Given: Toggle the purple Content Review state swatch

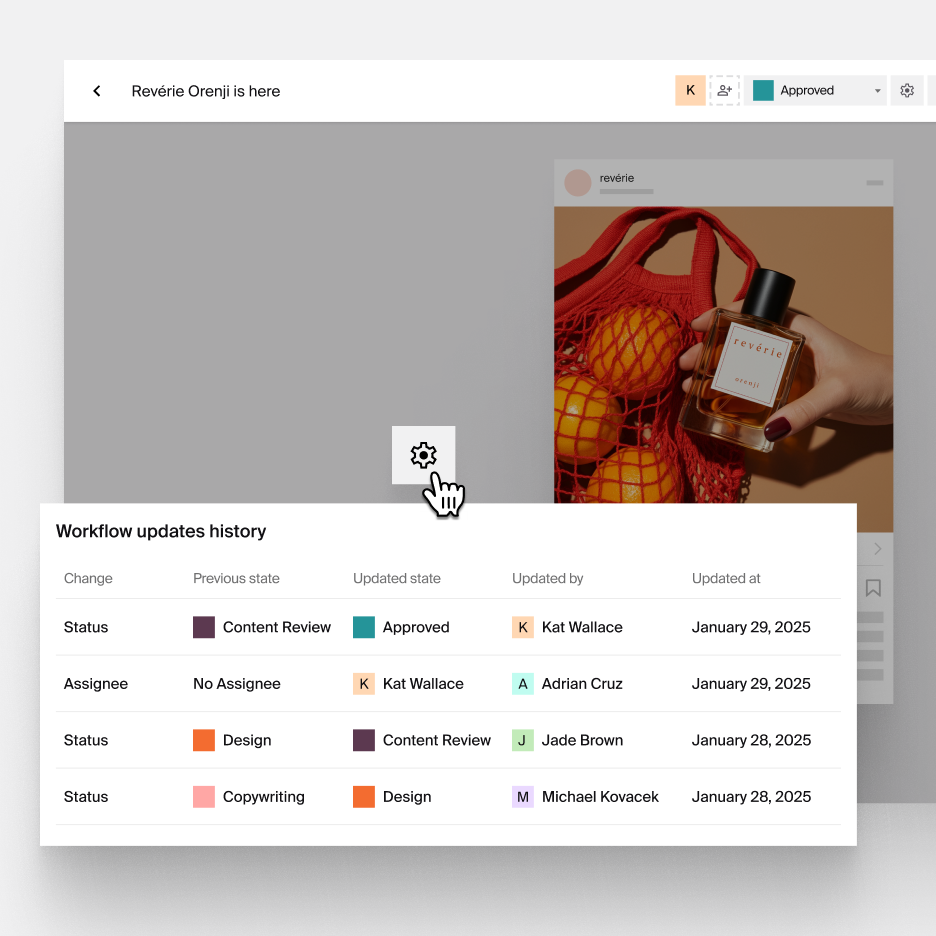Looking at the screenshot, I should pos(203,627).
